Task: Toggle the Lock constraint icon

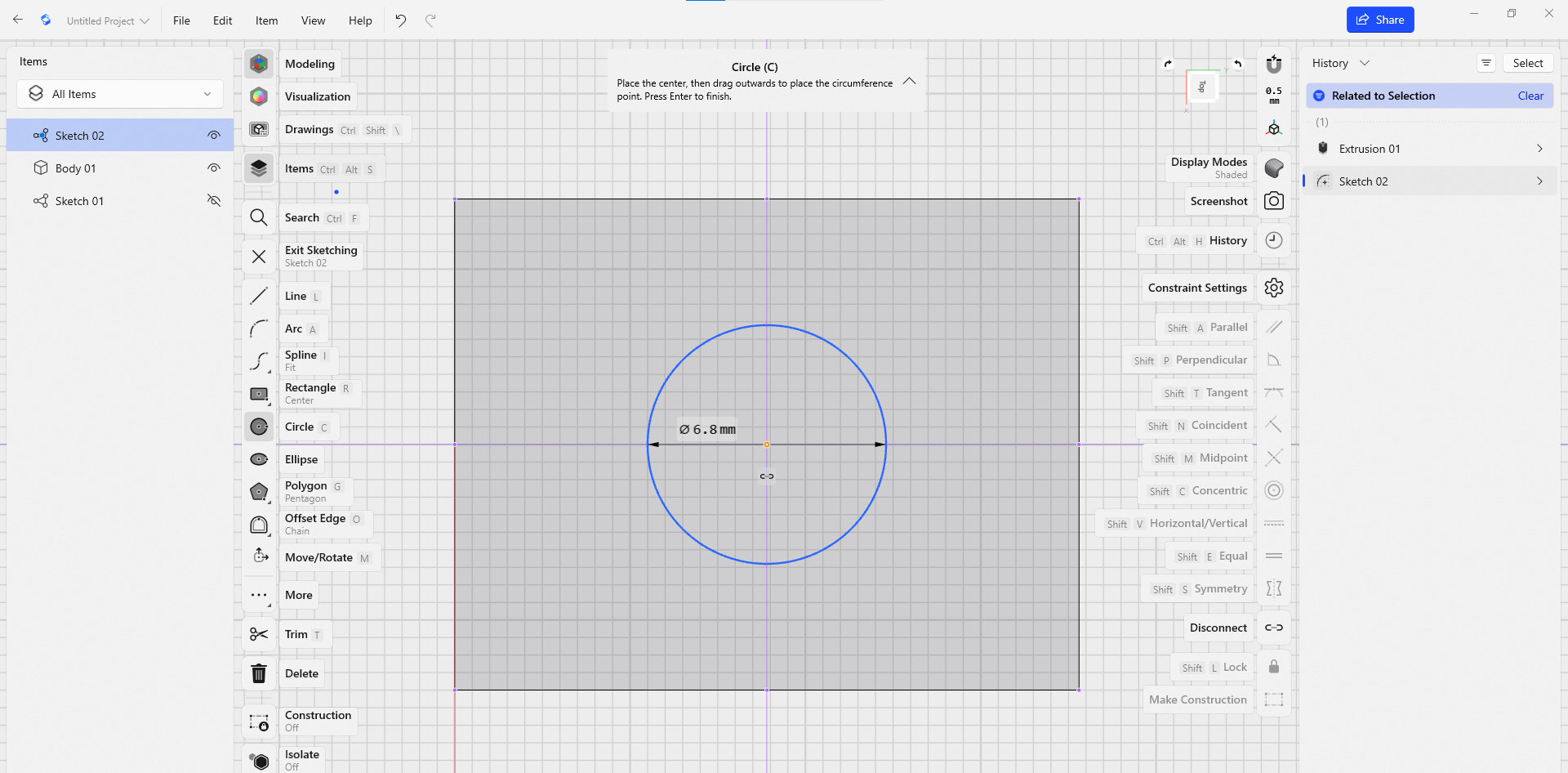Action: click(x=1274, y=667)
